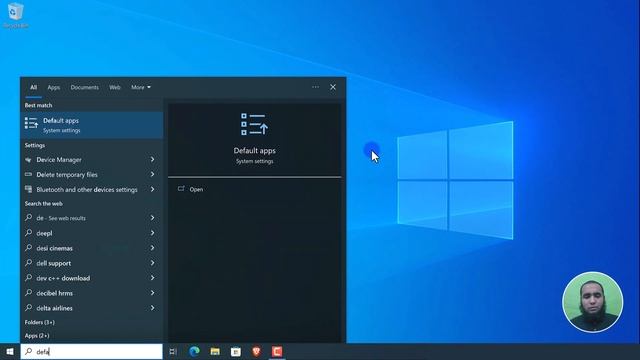Open the red Camtasia taskbar icon
640x360 pixels.
(277, 351)
